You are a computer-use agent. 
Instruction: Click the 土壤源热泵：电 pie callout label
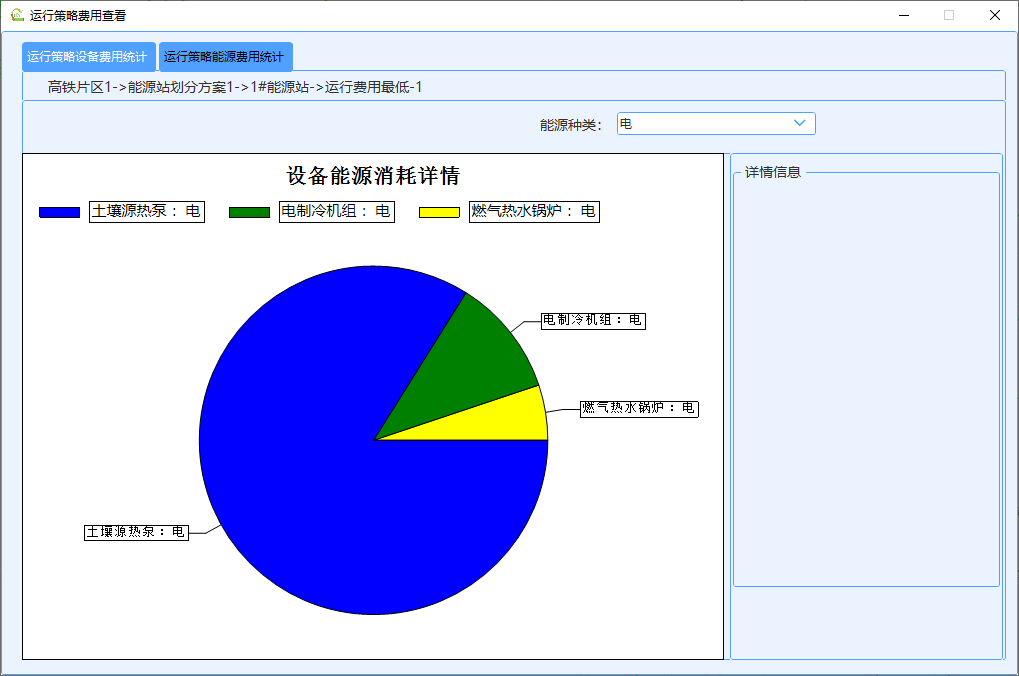136,532
